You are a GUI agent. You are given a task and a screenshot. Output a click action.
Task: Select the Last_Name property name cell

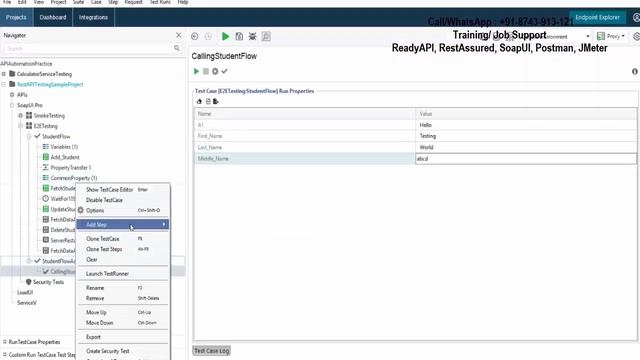coord(305,147)
